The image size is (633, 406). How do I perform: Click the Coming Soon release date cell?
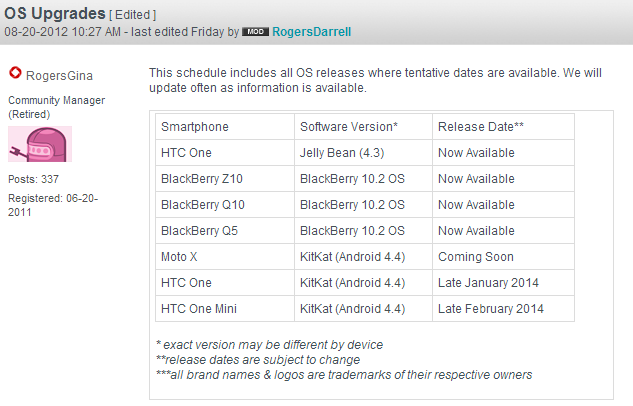(476, 257)
